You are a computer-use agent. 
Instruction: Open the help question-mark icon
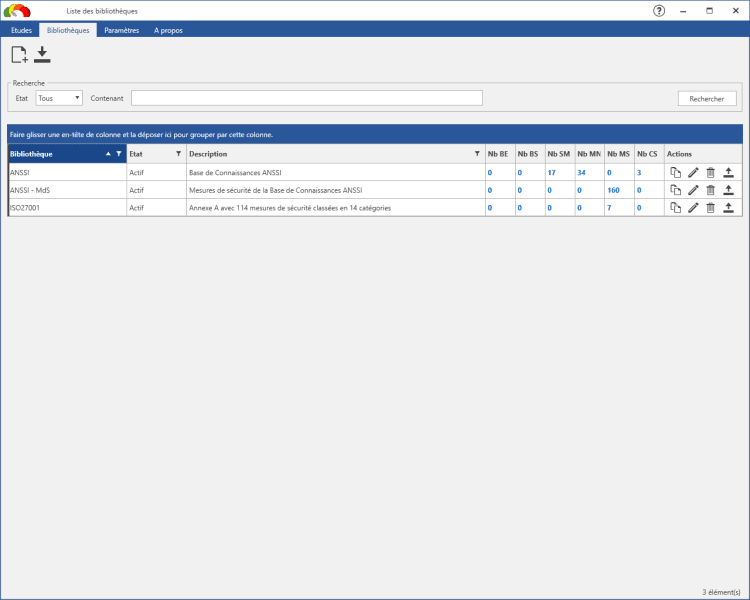coord(659,11)
